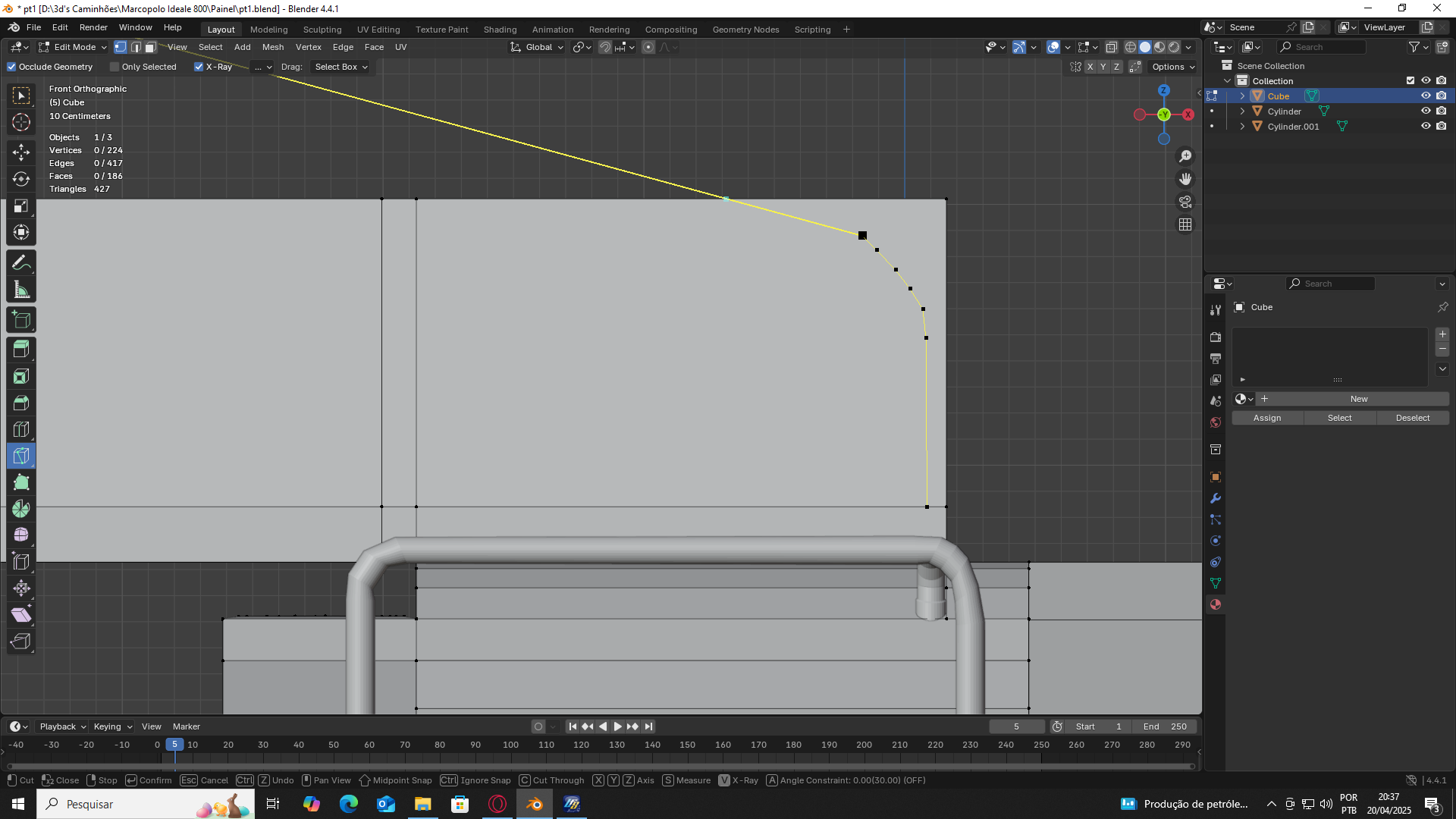Hide Cylinder object with eye icon
The height and width of the screenshot is (819, 1456).
[x=1426, y=111]
